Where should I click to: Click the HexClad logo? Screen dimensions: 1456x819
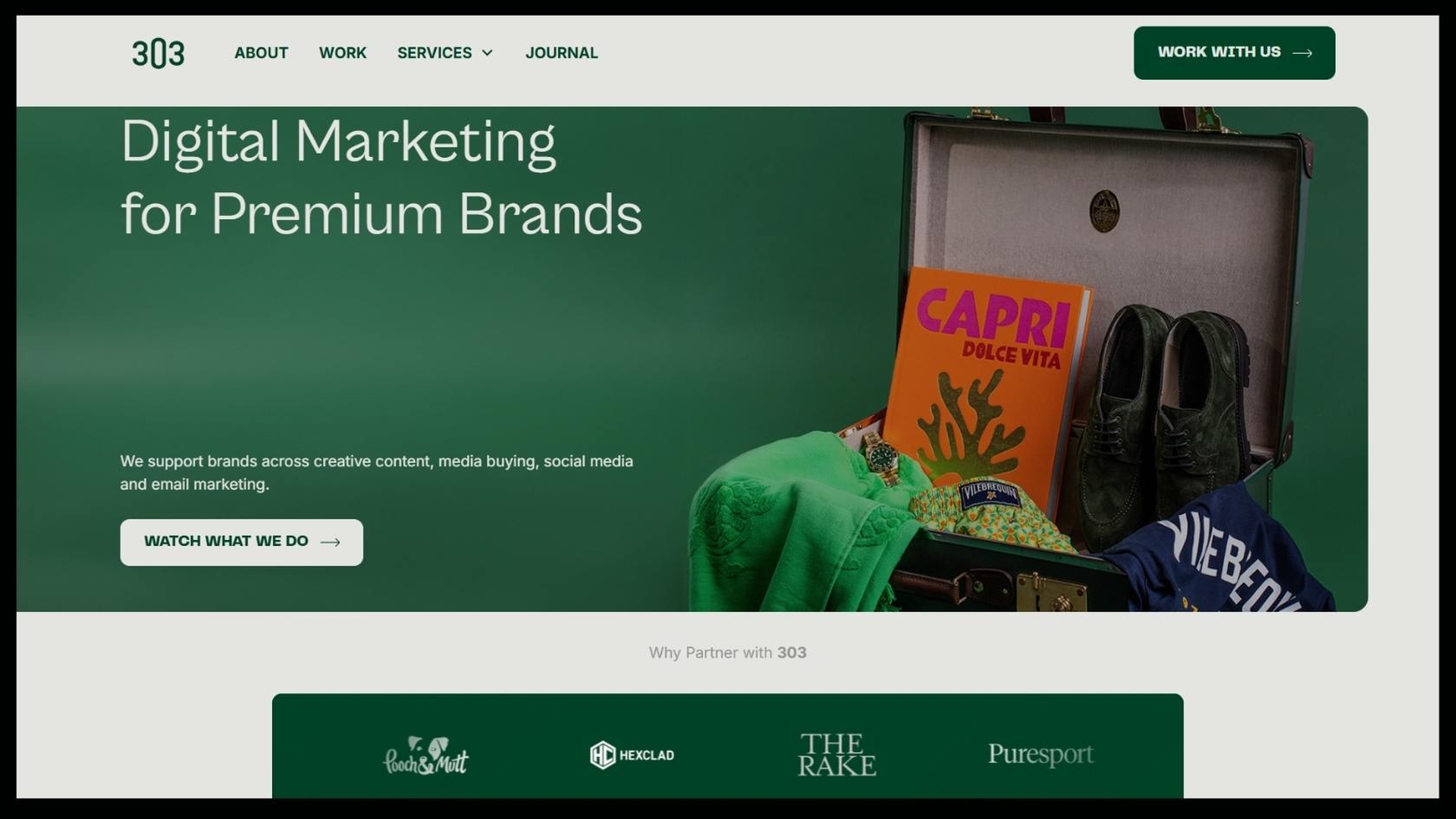point(632,755)
